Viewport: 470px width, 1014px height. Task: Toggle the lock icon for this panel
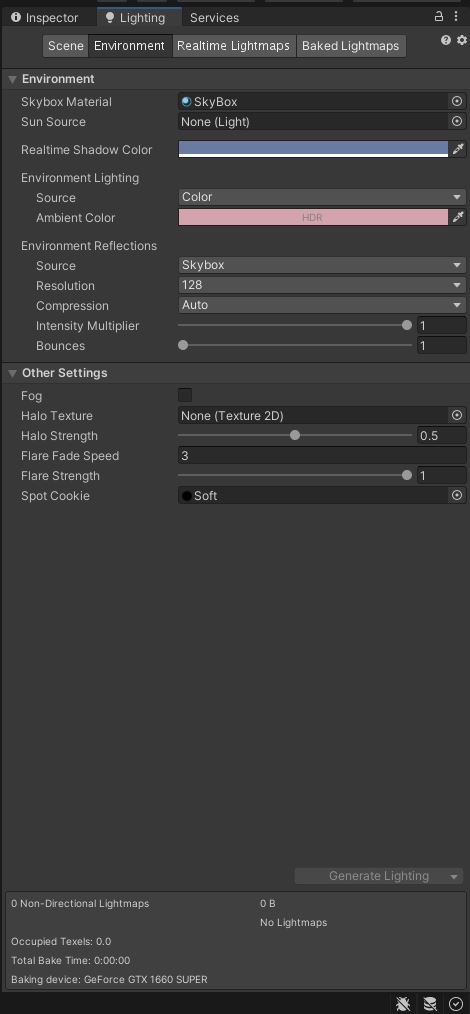[x=439, y=17]
